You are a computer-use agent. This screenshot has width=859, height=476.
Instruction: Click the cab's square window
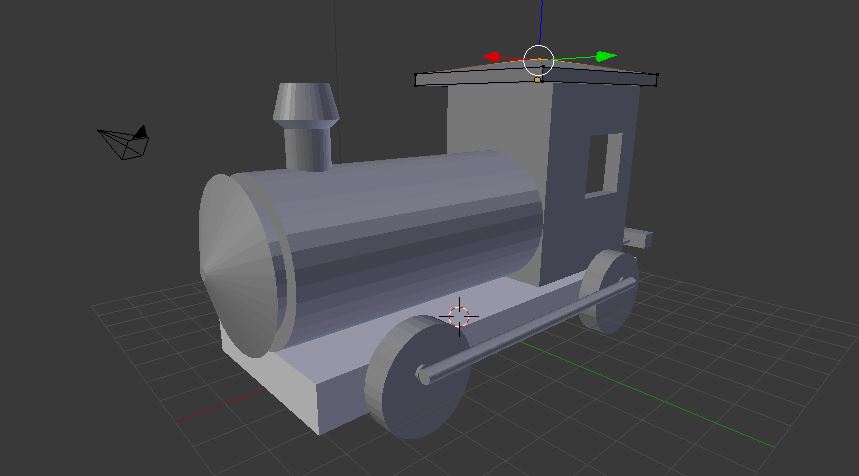click(604, 164)
